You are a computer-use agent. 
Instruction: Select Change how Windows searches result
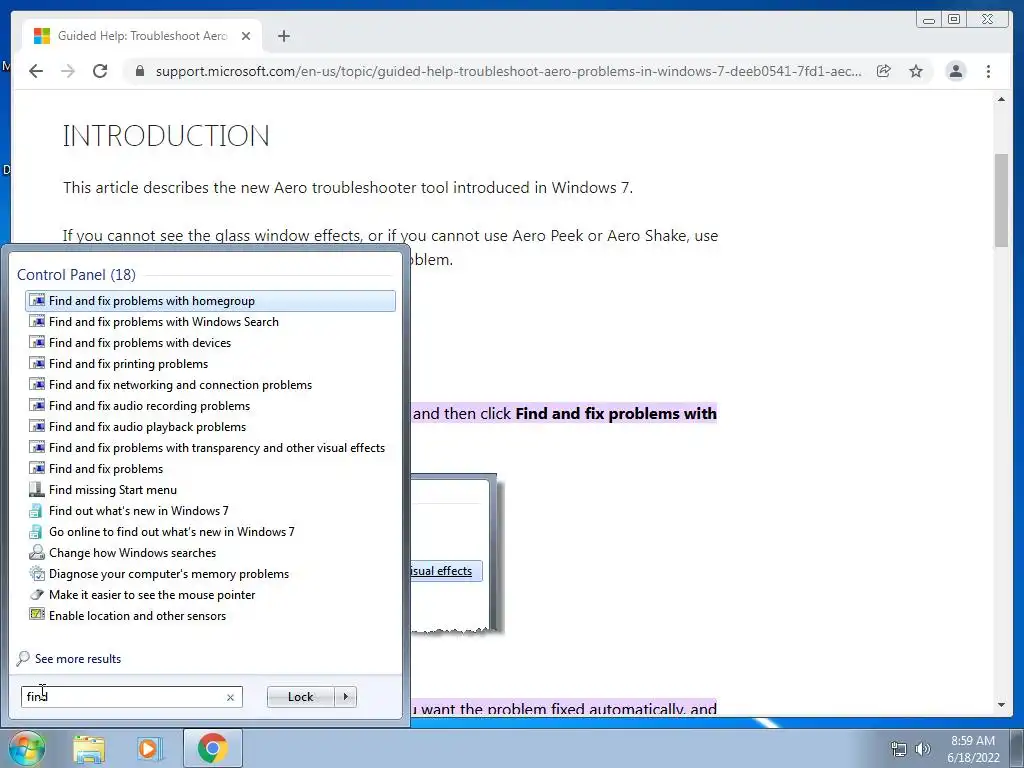pyautogui.click(x=210, y=552)
